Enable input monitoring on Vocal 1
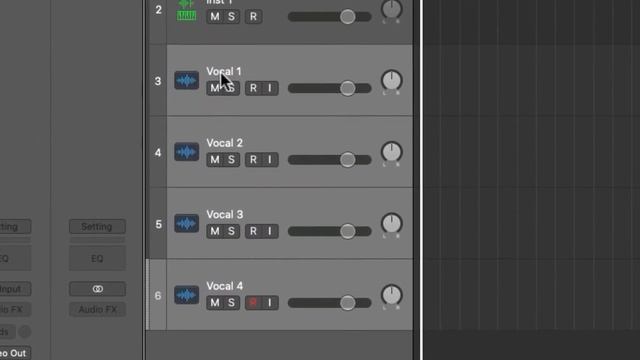This screenshot has width=640, height=360. [270, 88]
